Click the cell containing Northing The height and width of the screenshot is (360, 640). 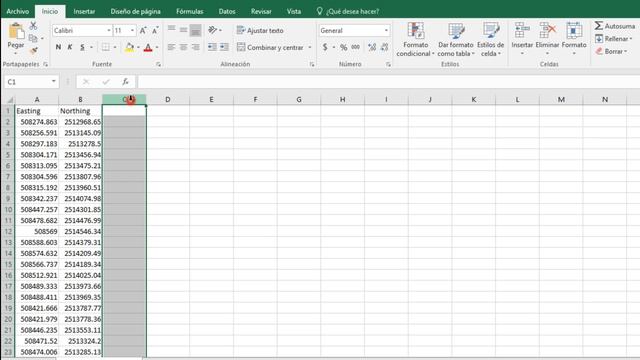click(x=80, y=111)
